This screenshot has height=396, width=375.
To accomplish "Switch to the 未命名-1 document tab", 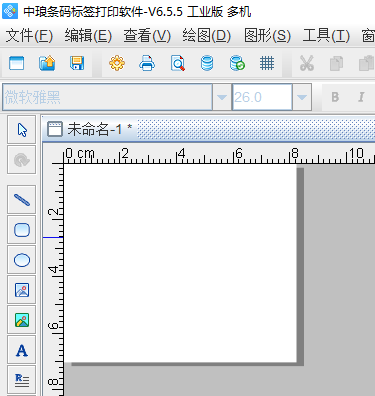I will point(90,129).
